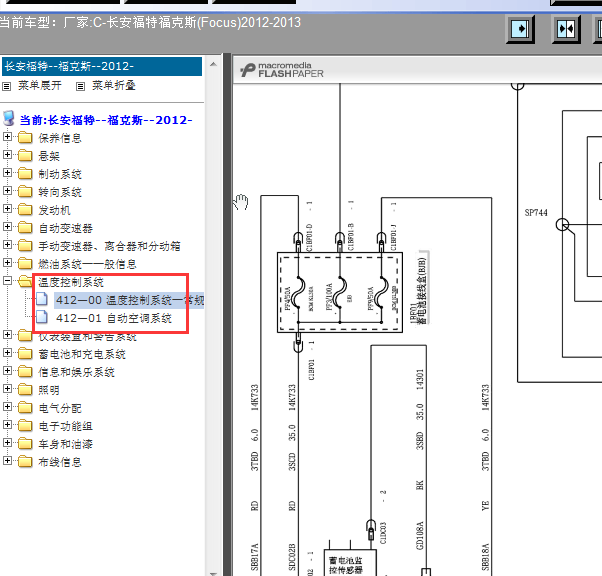Click the sidebar scrollbar down arrow

(213, 573)
